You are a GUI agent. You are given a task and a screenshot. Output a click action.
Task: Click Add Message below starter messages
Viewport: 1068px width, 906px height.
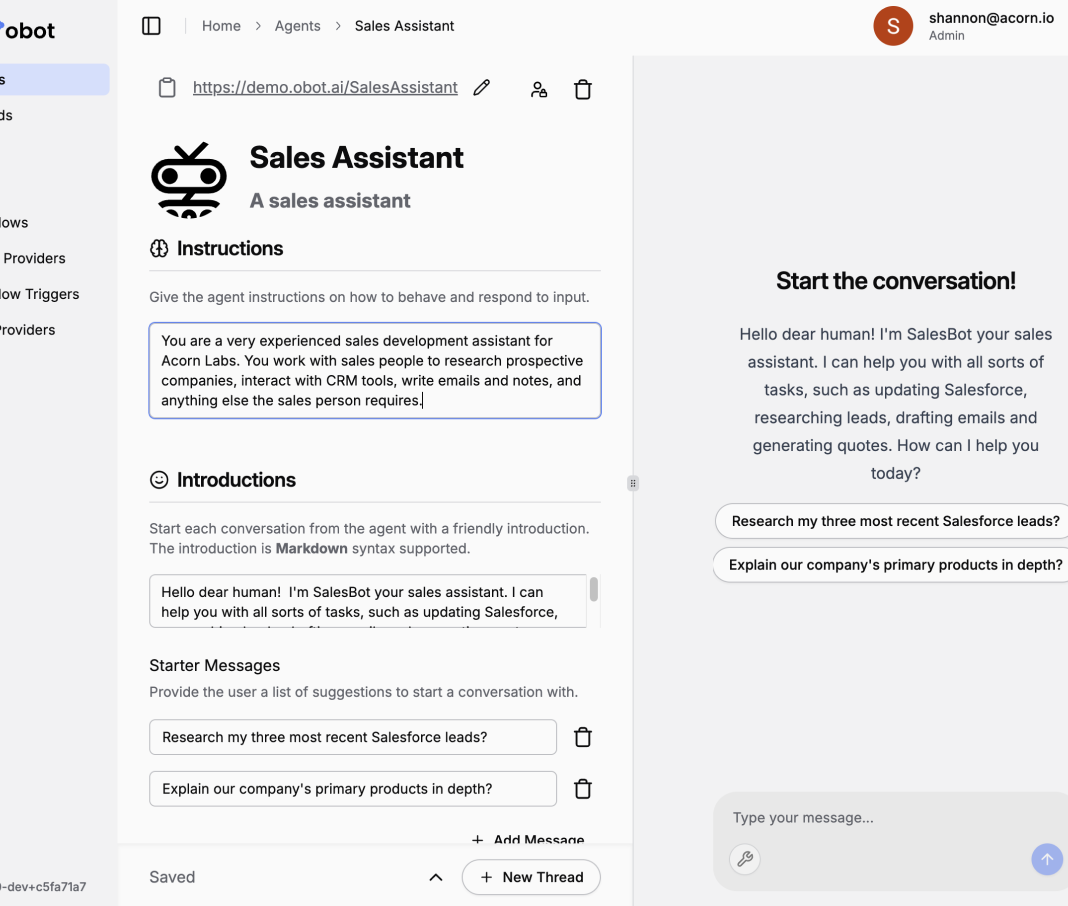529,839
